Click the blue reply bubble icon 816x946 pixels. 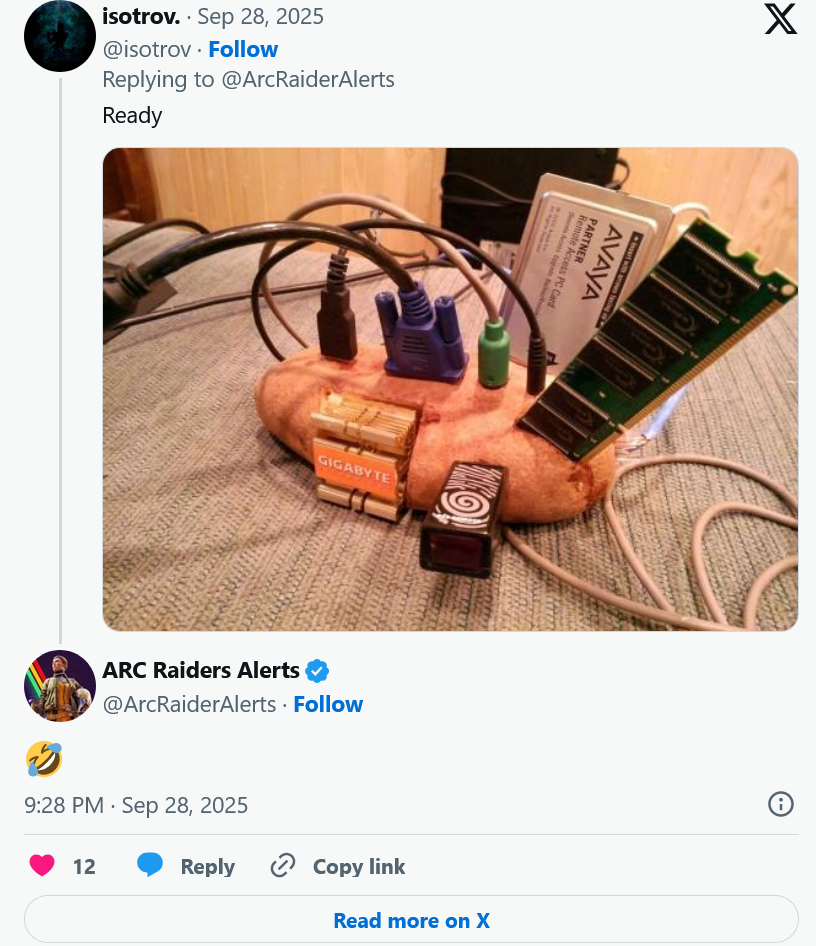[150, 866]
